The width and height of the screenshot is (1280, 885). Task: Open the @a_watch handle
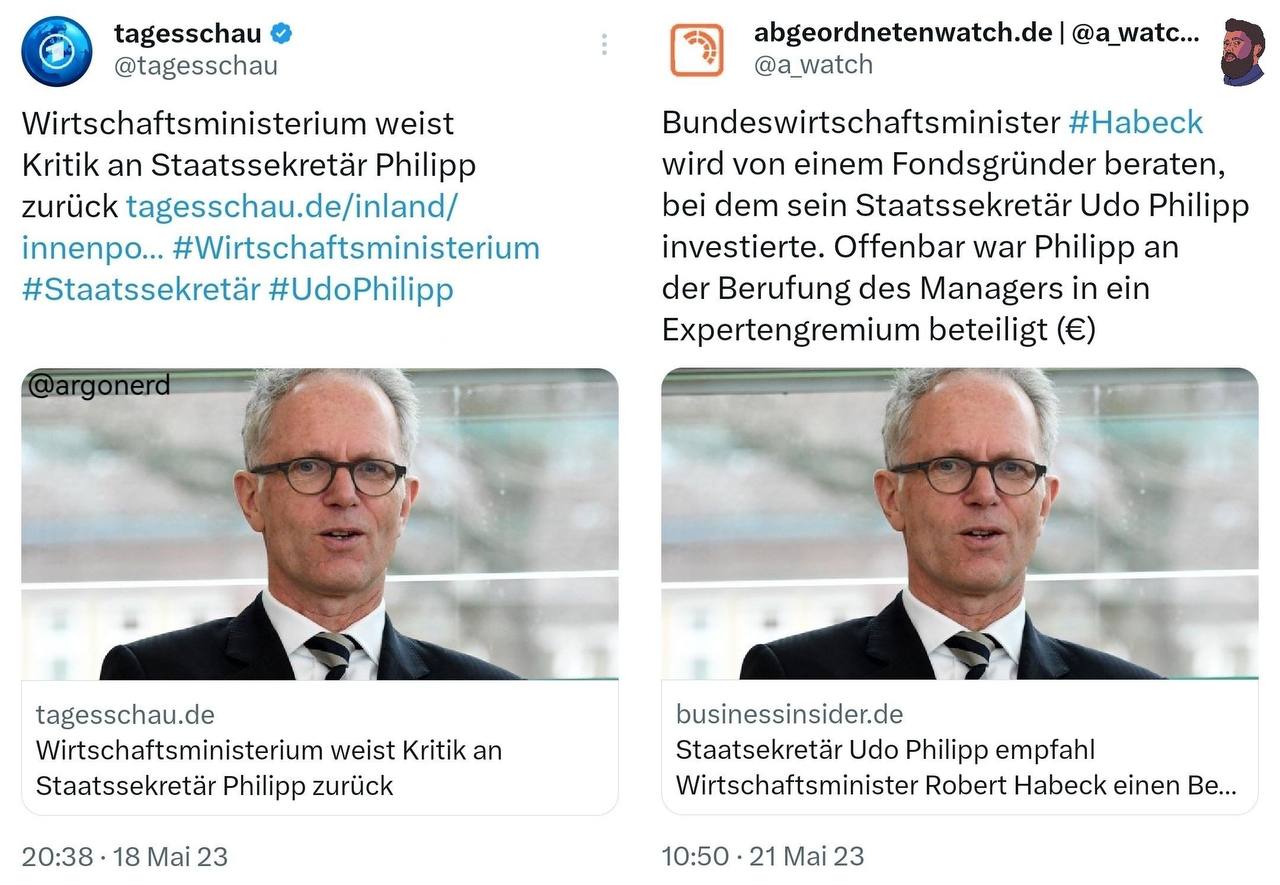(812, 65)
